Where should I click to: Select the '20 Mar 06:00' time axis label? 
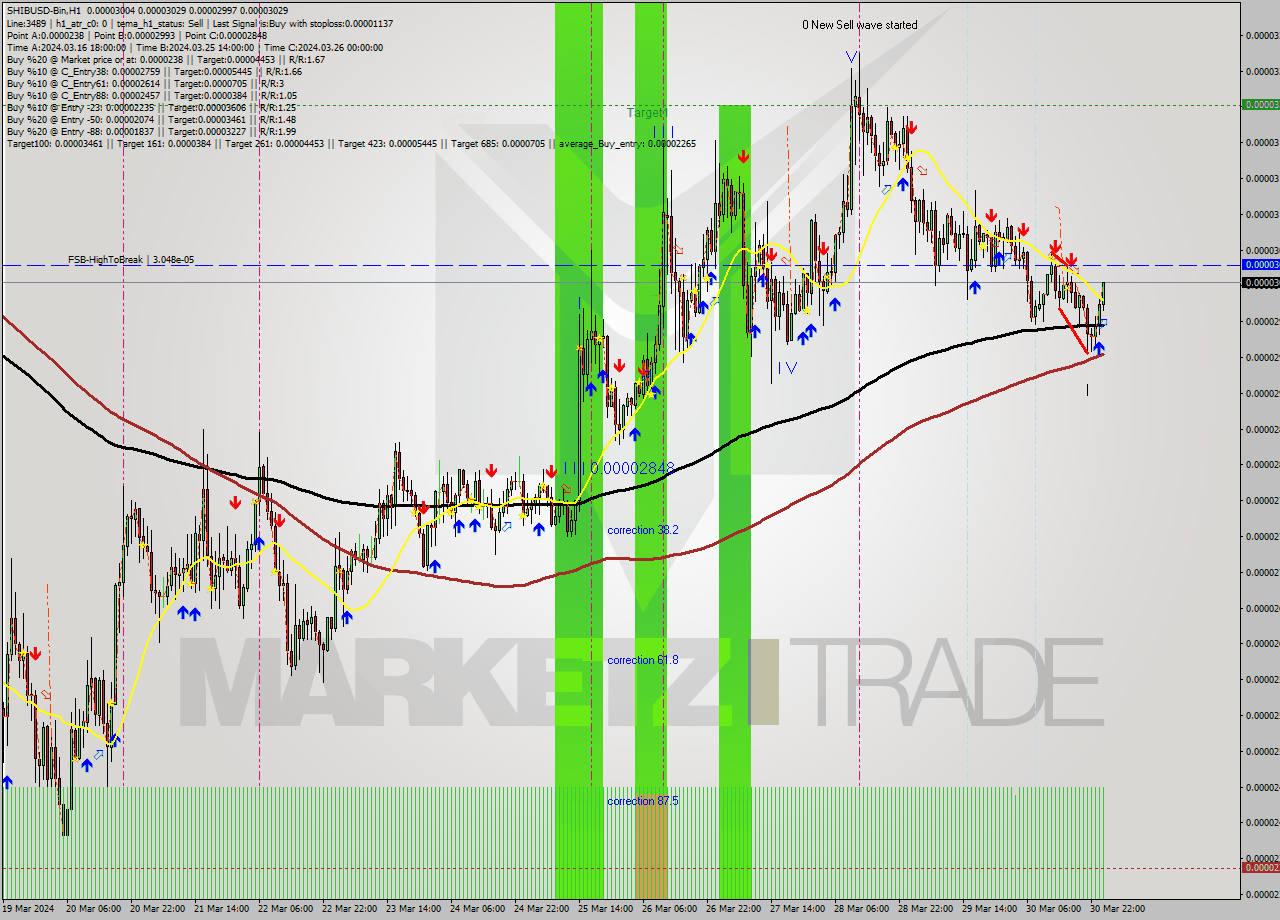(92, 909)
